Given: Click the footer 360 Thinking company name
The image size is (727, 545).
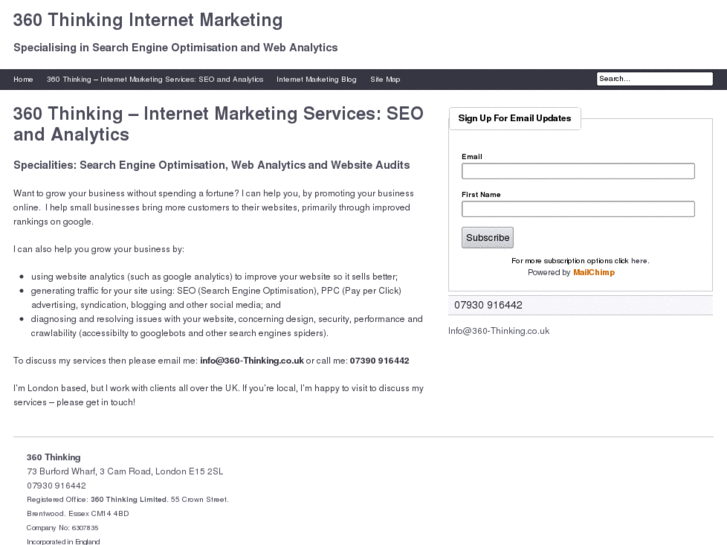Looking at the screenshot, I should 54,457.
